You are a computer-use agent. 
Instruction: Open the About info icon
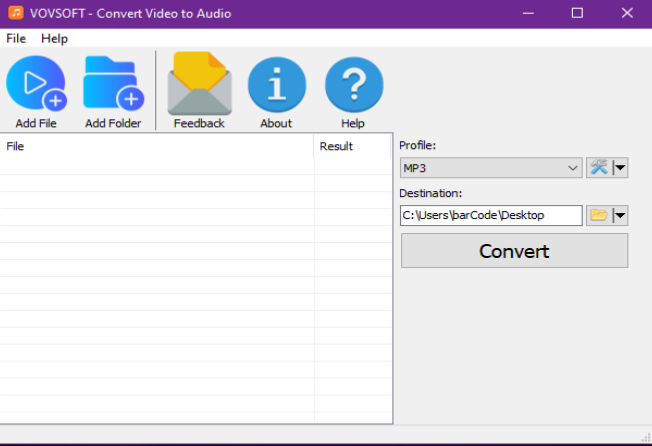coord(277,85)
